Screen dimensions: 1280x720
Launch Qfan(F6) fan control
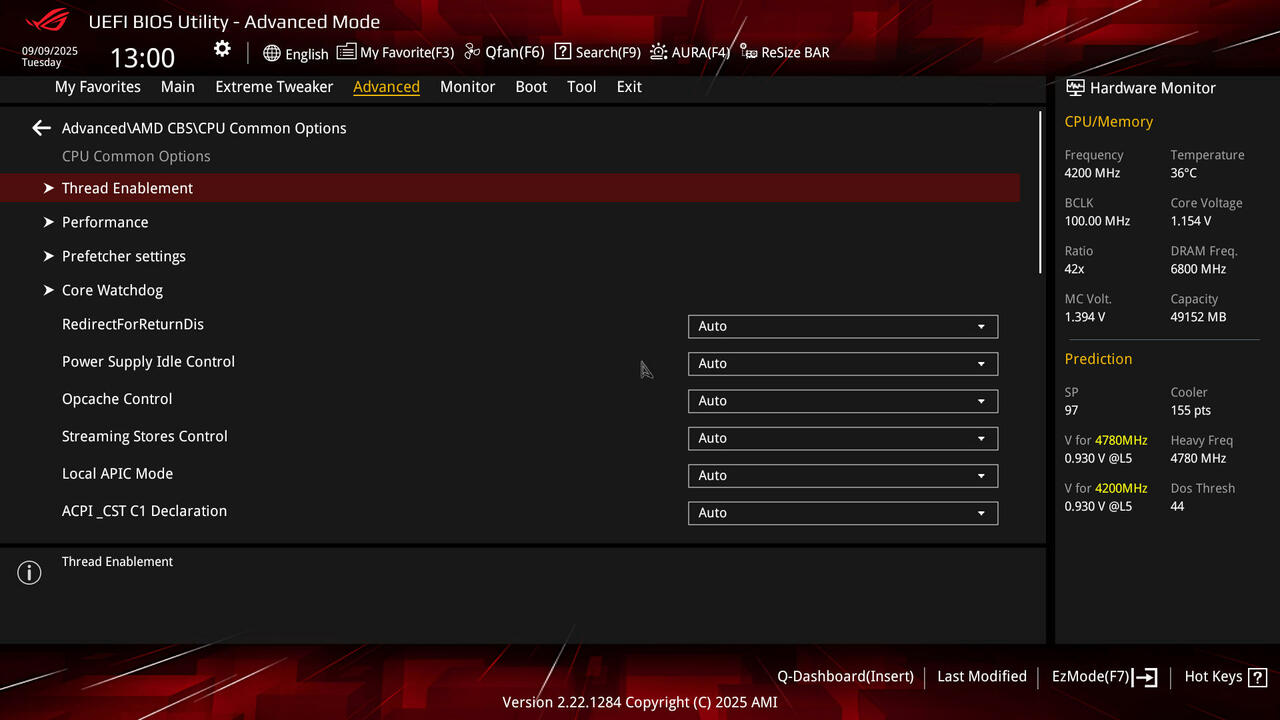pyautogui.click(x=504, y=52)
